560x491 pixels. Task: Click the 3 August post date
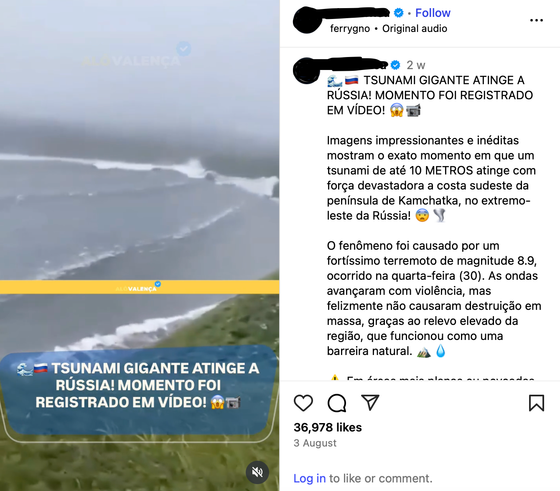(x=315, y=443)
